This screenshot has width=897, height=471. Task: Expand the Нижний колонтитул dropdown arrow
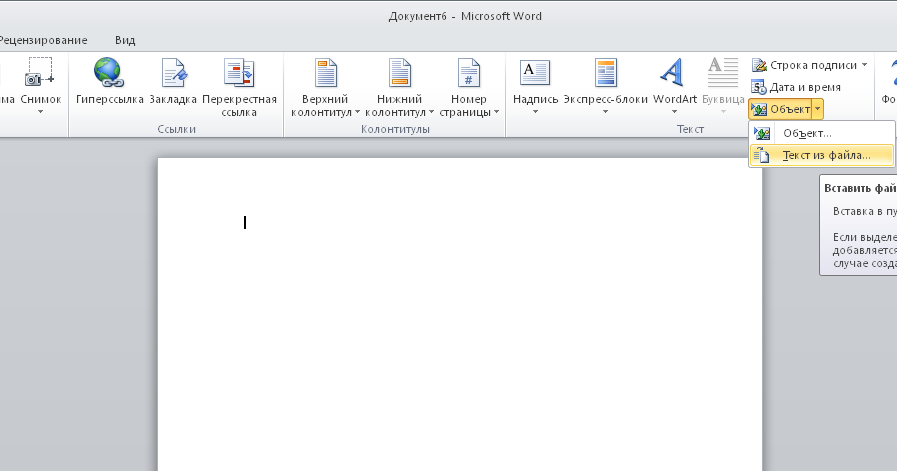pyautogui.click(x=431, y=112)
